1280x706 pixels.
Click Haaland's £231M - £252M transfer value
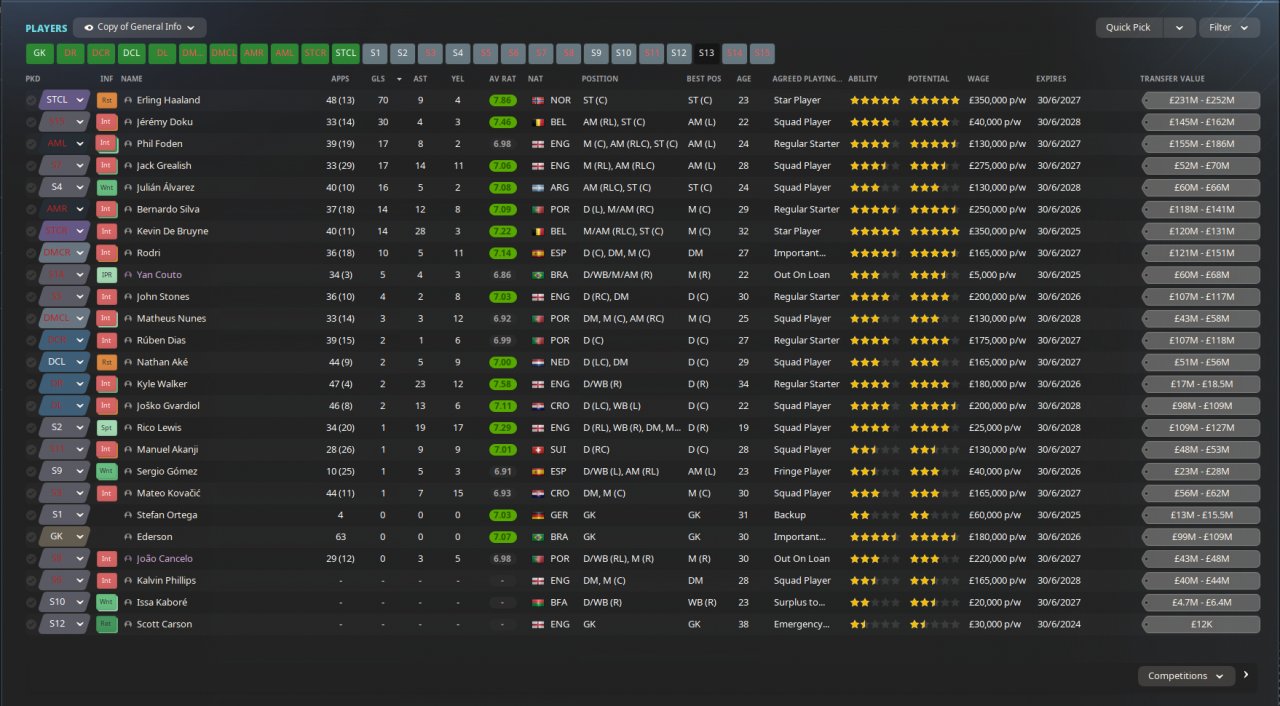click(1201, 100)
